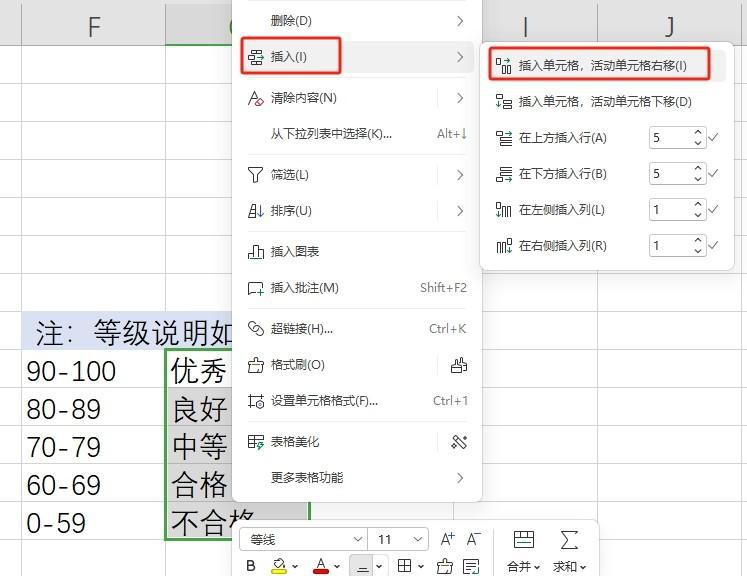
Task: Select column J header
Action: pyautogui.click(x=669, y=26)
